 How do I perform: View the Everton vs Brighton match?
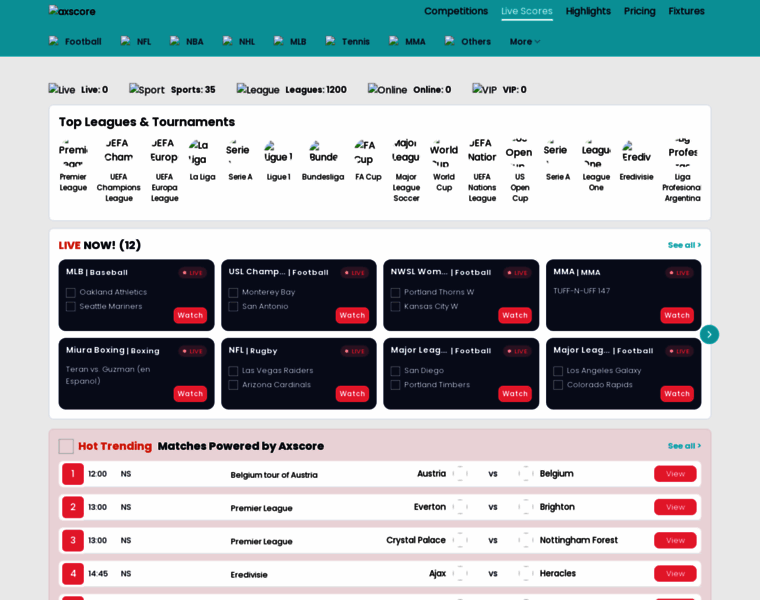(x=675, y=507)
